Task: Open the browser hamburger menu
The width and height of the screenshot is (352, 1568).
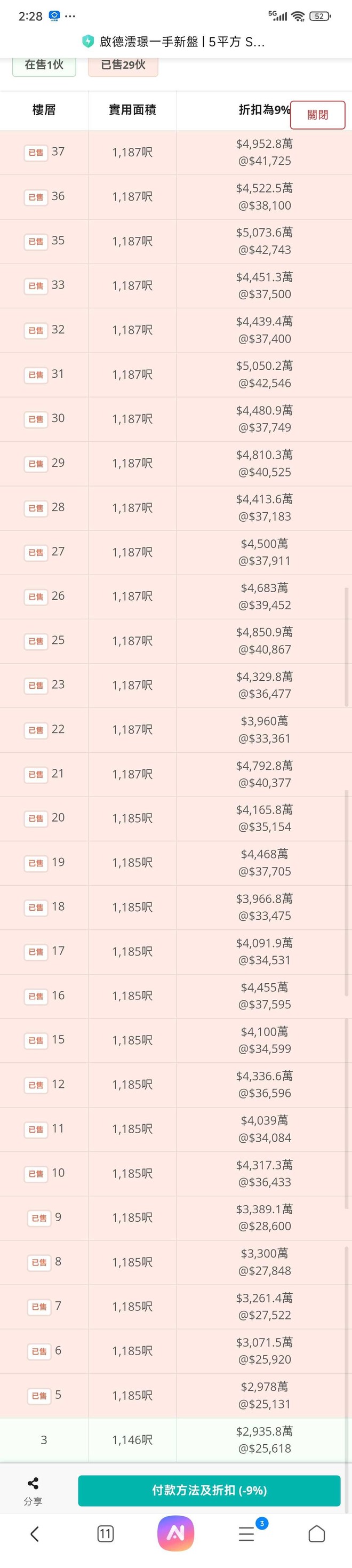Action: point(246,1534)
